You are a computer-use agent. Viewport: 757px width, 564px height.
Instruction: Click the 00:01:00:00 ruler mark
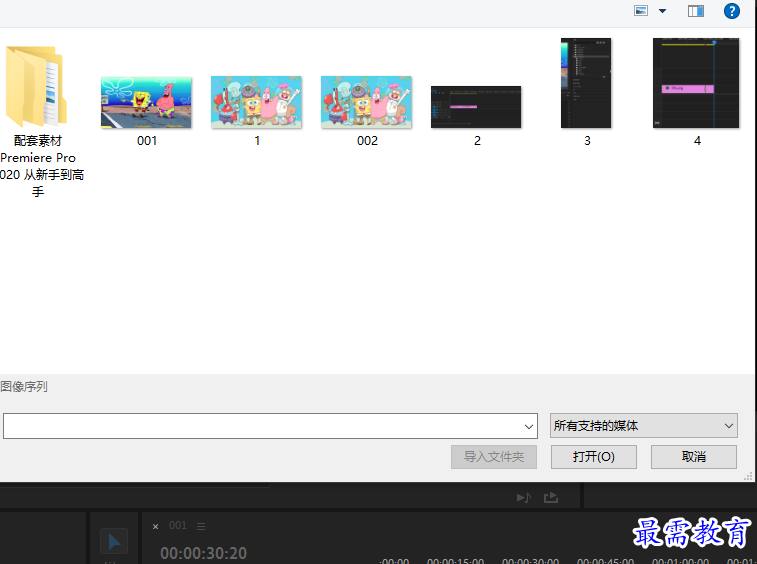(x=680, y=561)
